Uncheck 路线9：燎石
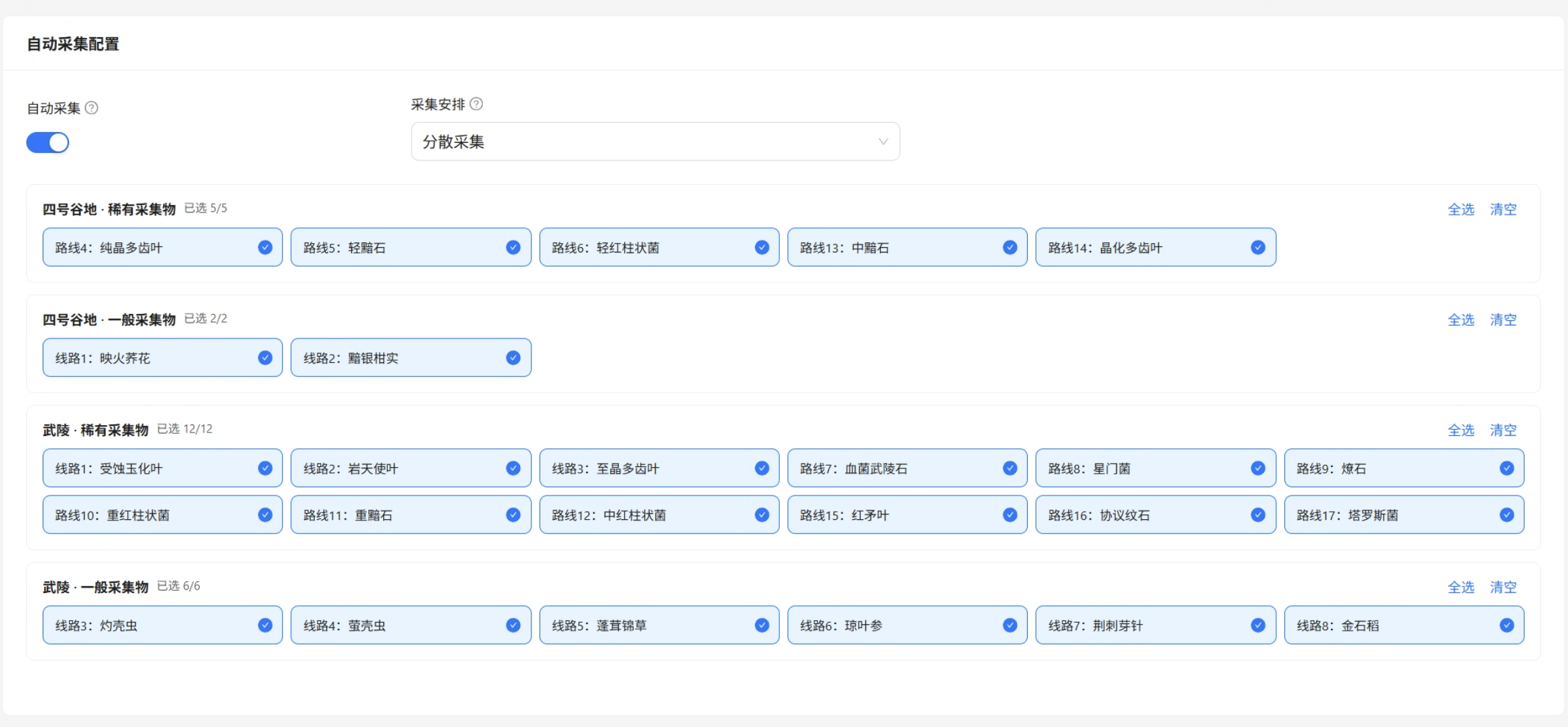The height and width of the screenshot is (727, 1568). point(1404,468)
